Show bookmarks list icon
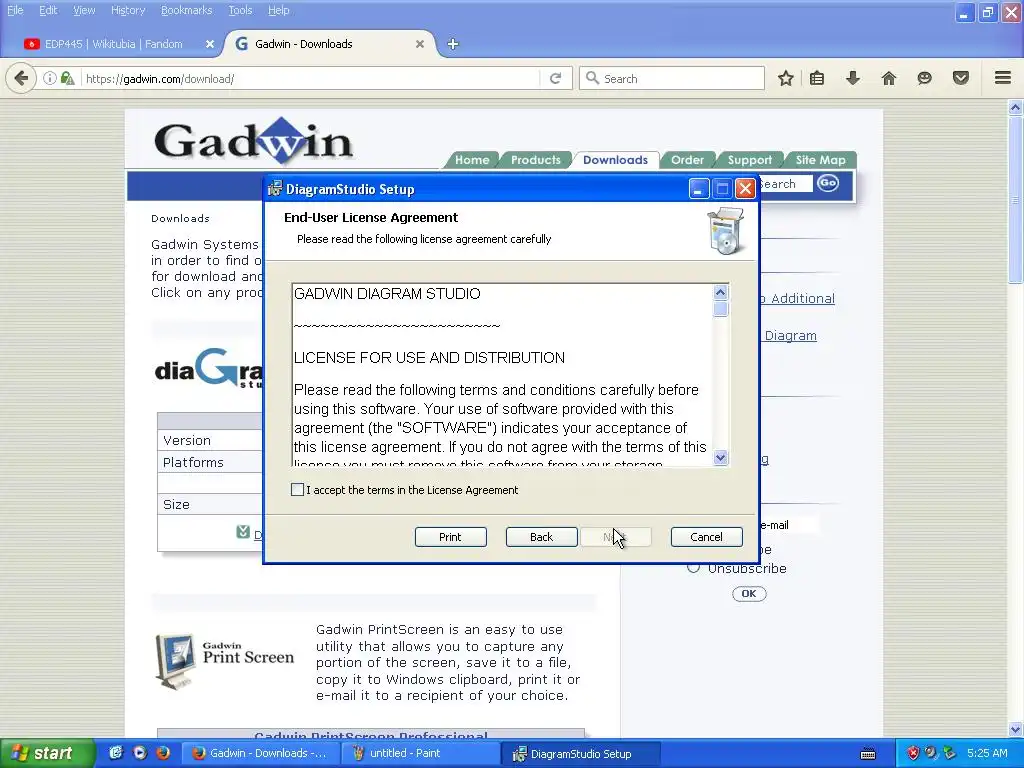 coord(817,78)
